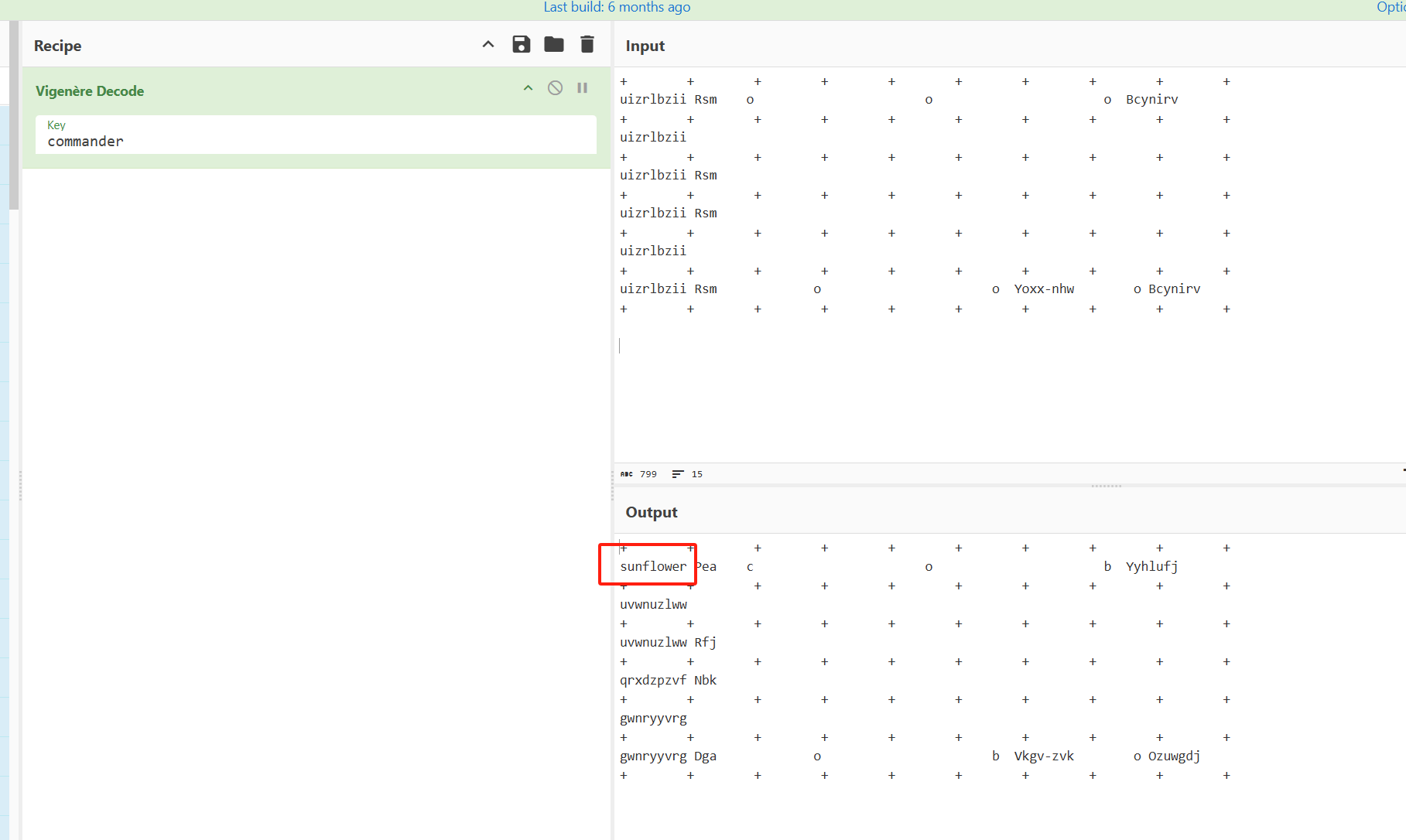Image resolution: width=1406 pixels, height=840 pixels.
Task: Click the left operations panel scrollbar
Action: (x=14, y=116)
